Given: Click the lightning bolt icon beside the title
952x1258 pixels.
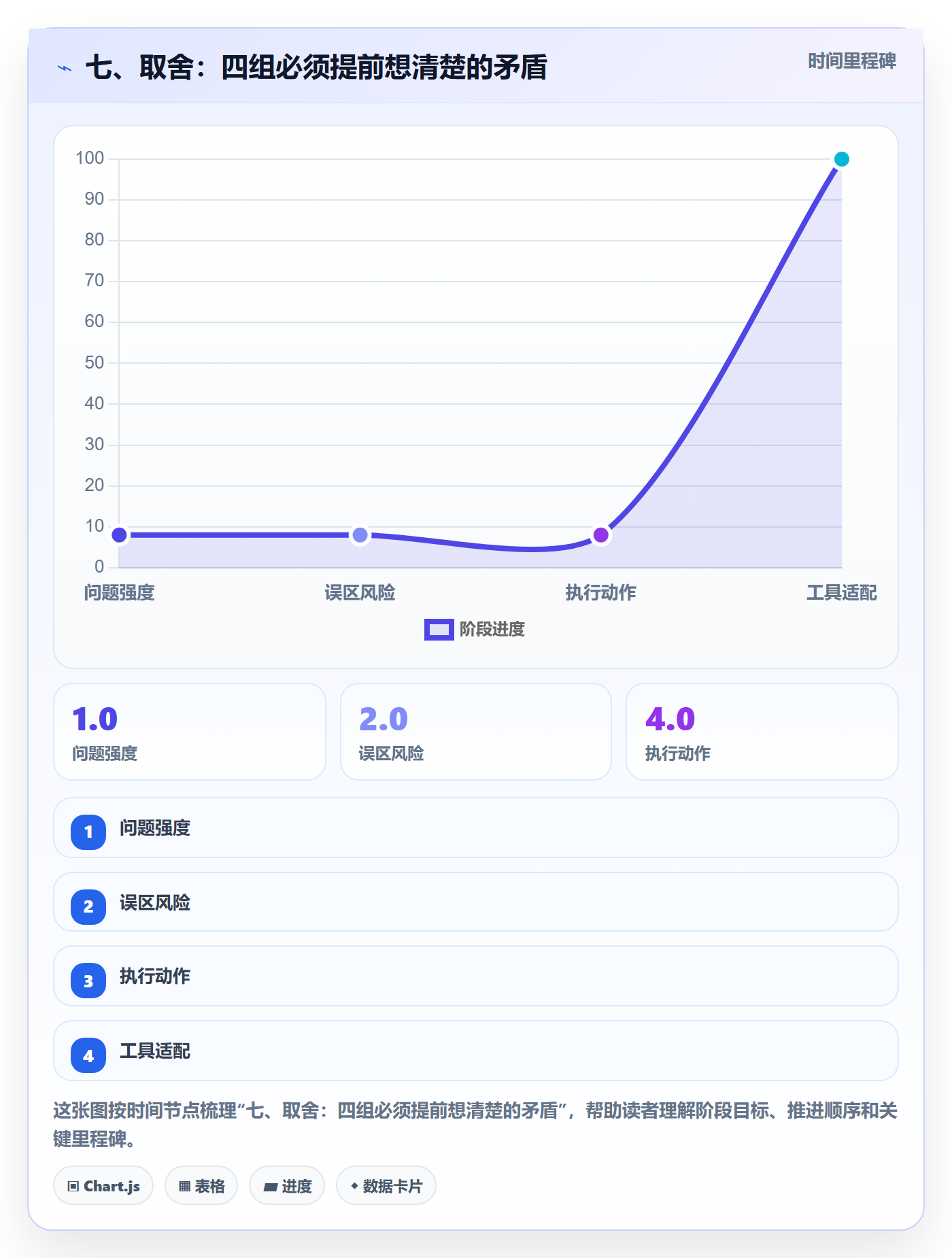Looking at the screenshot, I should [65, 68].
